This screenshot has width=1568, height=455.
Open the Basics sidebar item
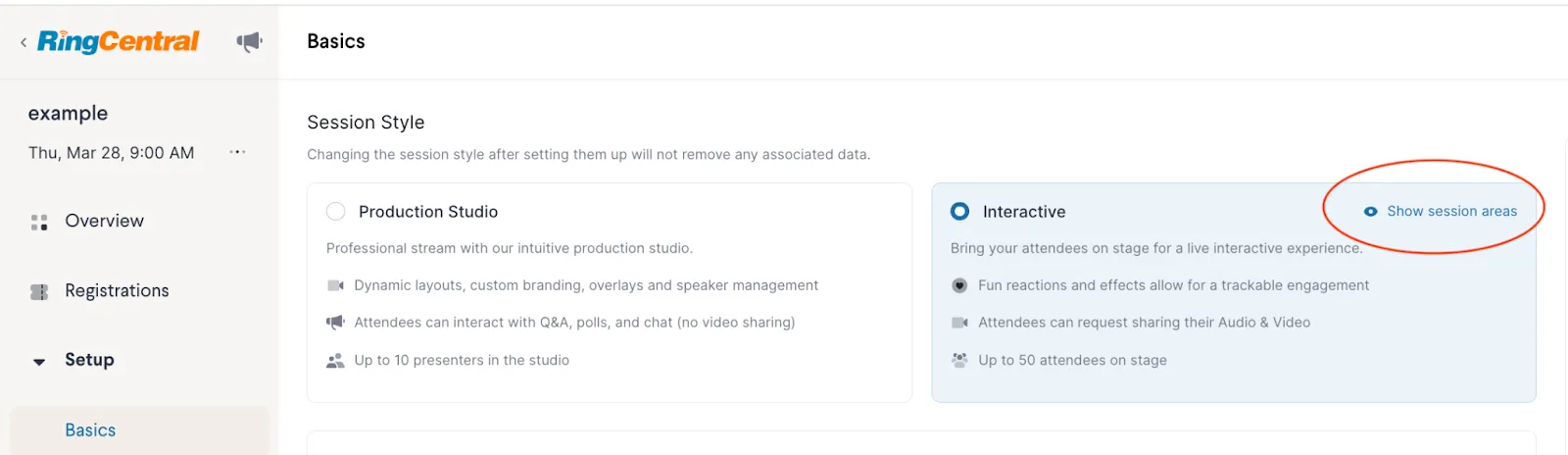[90, 430]
